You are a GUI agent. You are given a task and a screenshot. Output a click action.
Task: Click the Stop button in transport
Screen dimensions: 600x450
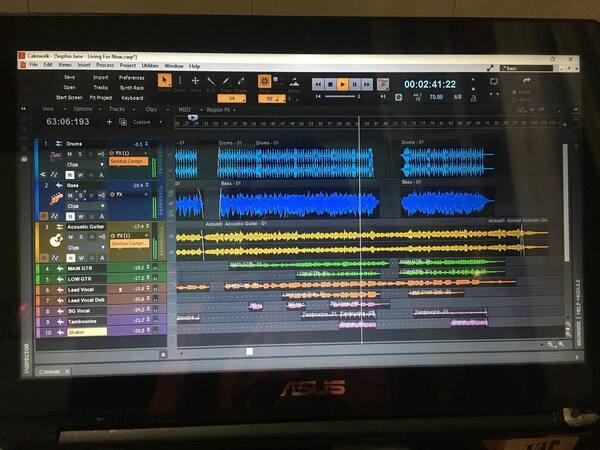pos(330,85)
